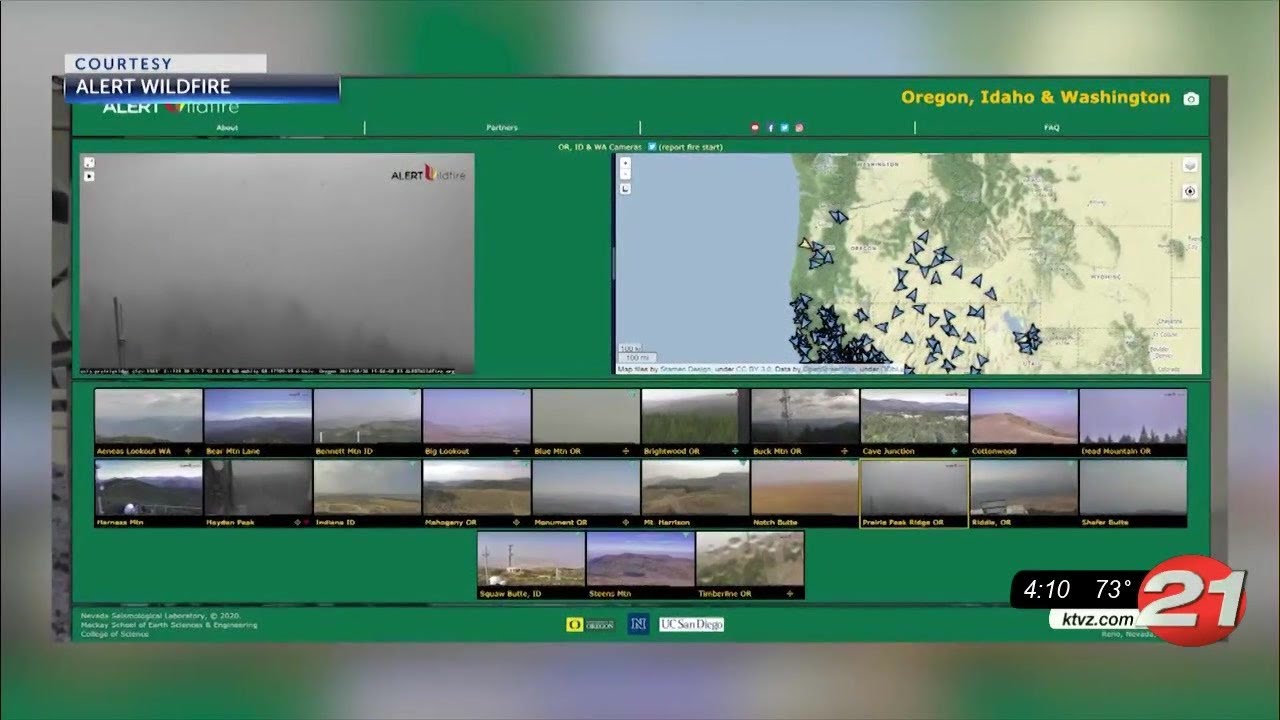Click the plus icon on Aeneas Lookout WA label

tap(188, 451)
